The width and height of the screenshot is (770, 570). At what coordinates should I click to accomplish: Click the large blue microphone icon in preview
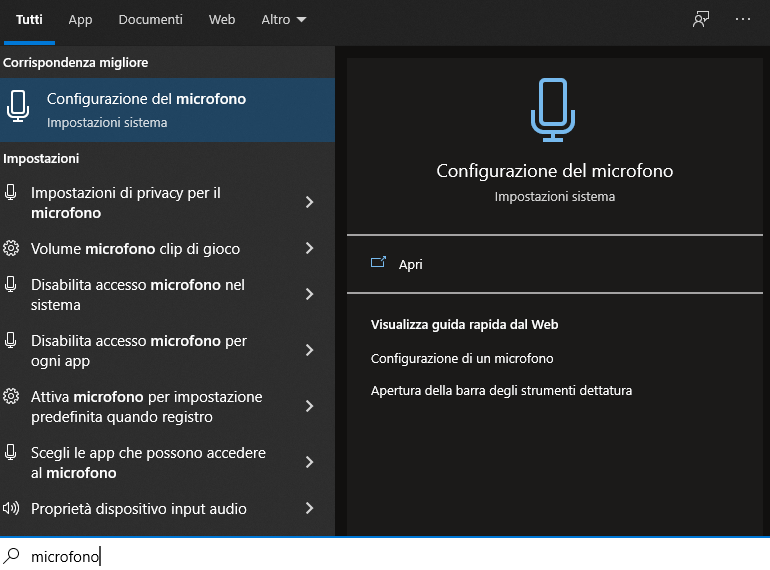click(553, 110)
